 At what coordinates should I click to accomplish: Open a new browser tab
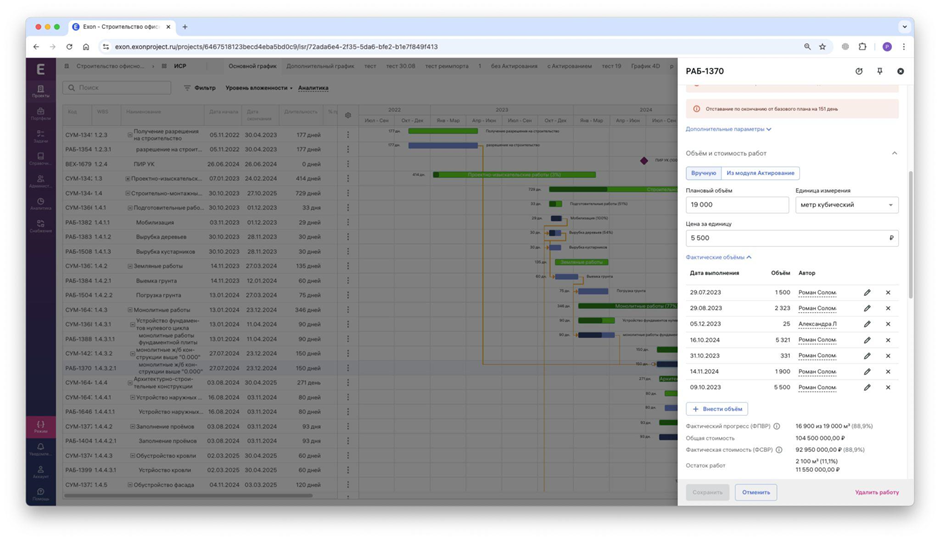[185, 27]
